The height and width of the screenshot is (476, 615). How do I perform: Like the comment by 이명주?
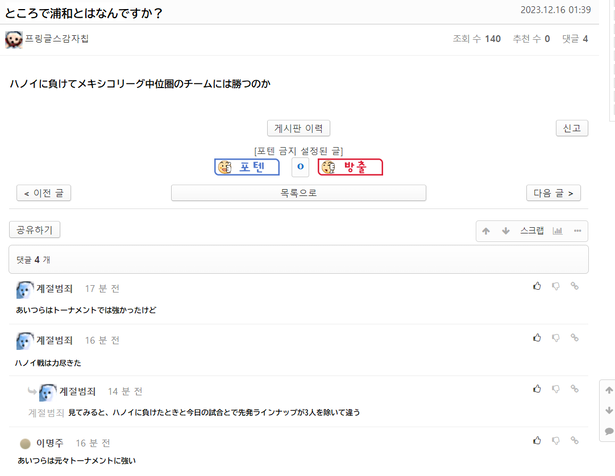537,441
